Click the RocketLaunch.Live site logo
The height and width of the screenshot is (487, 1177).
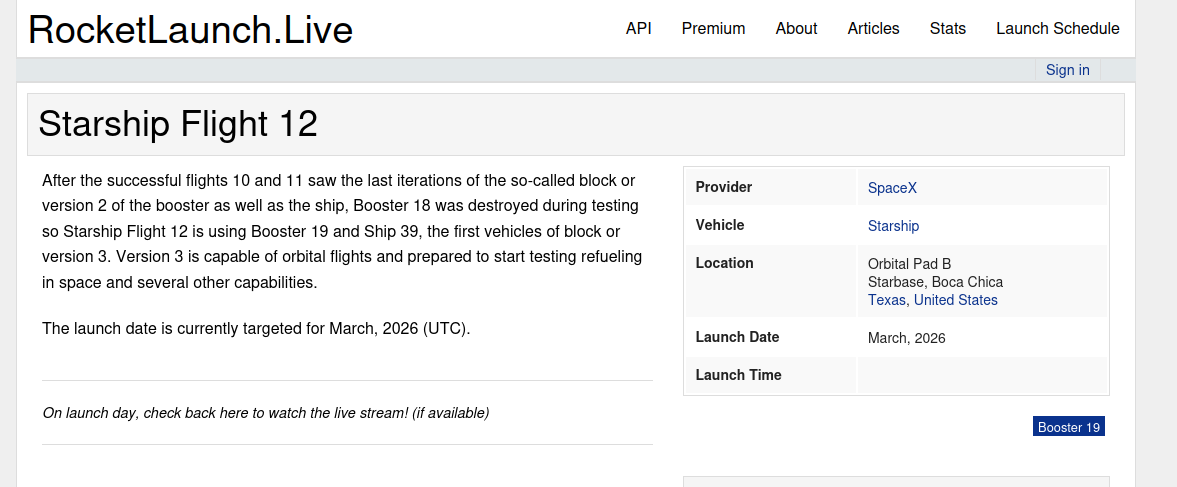tap(190, 30)
